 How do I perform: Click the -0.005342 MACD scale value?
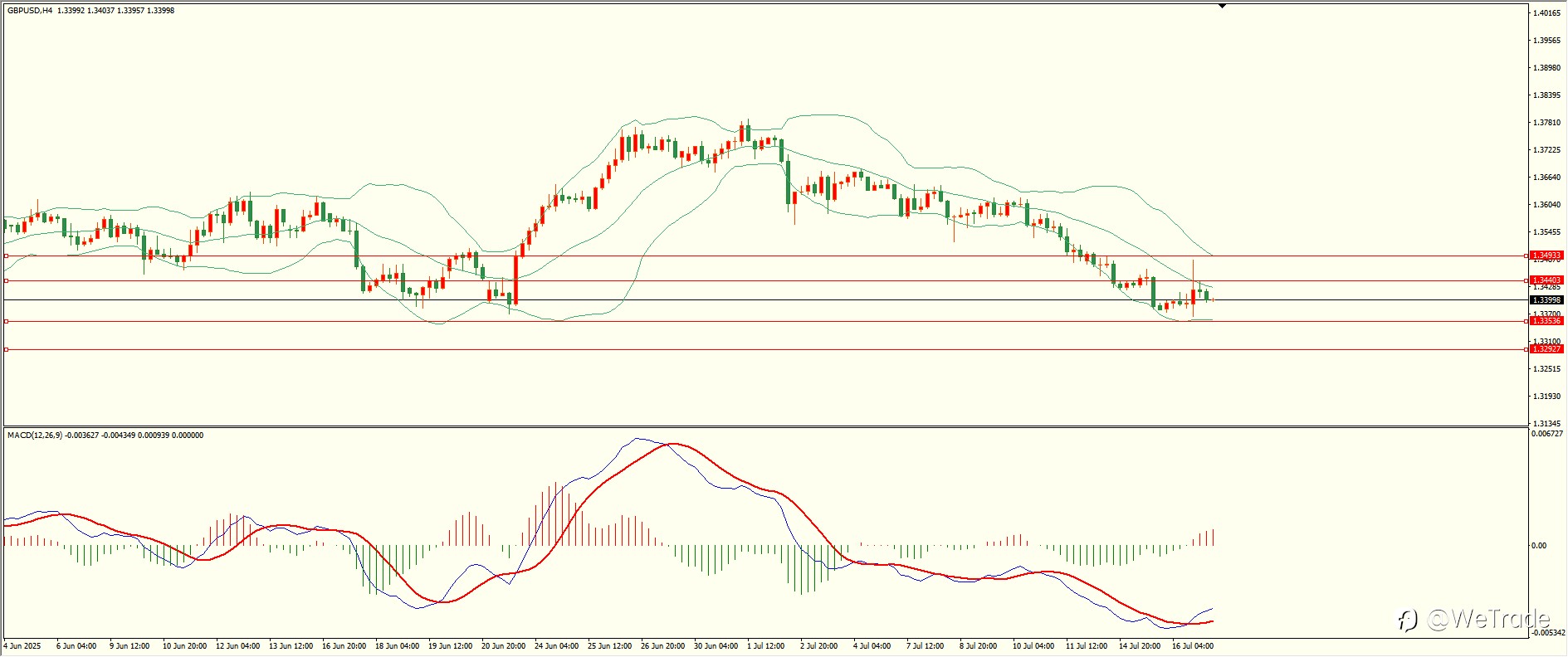click(x=1547, y=633)
